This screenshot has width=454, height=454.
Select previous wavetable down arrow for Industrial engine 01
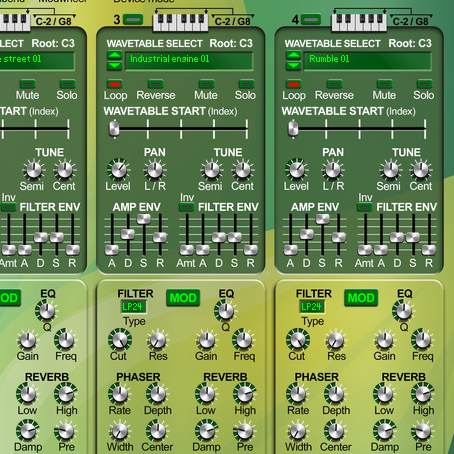pos(114,65)
